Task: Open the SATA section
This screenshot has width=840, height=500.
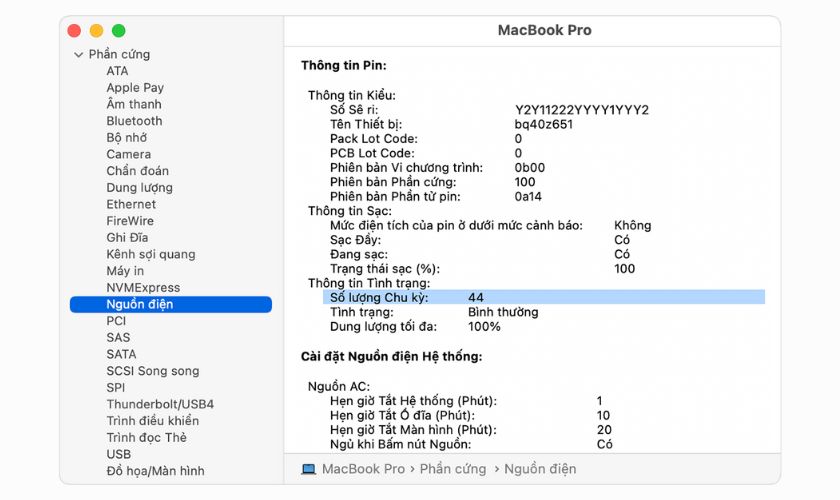Action: click(122, 354)
